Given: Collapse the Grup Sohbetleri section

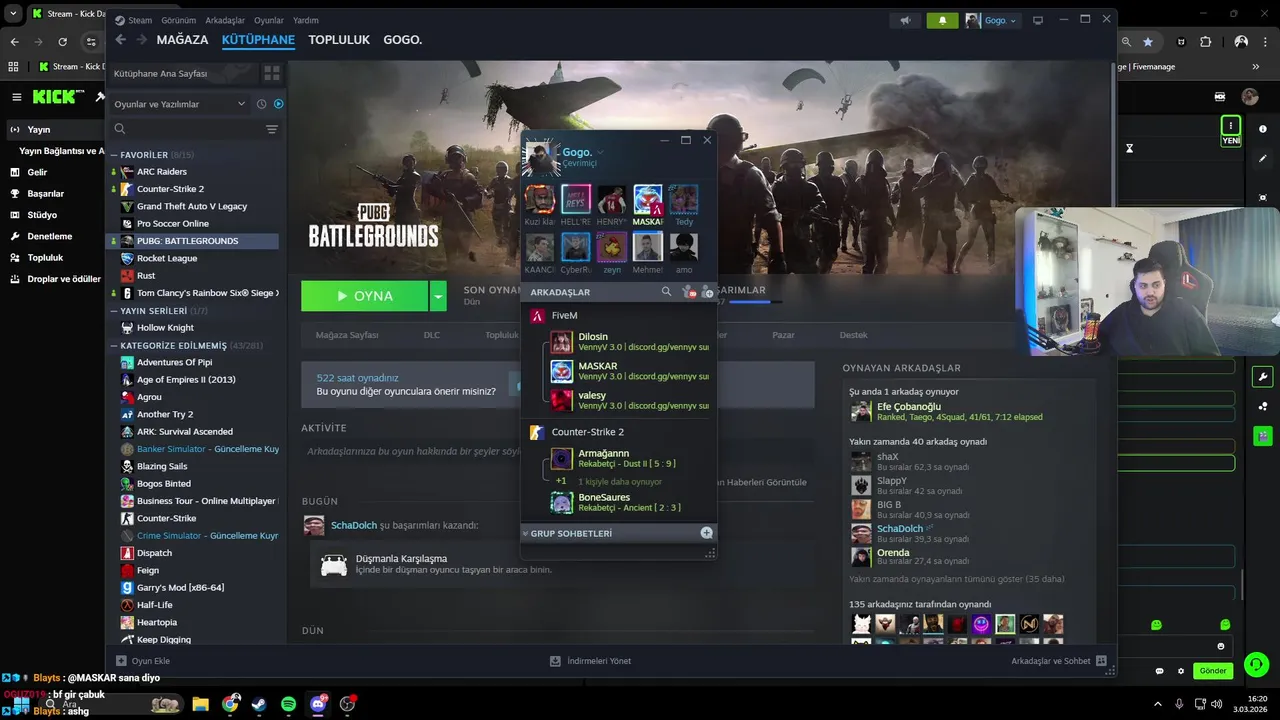Looking at the screenshot, I should coord(526,534).
